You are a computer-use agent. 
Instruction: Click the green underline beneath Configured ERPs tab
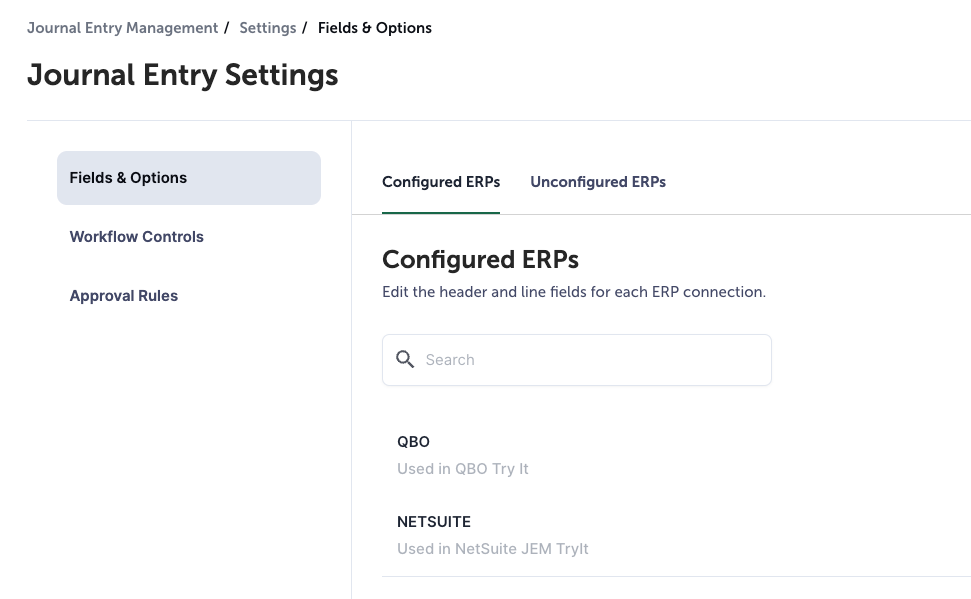pyautogui.click(x=441, y=213)
